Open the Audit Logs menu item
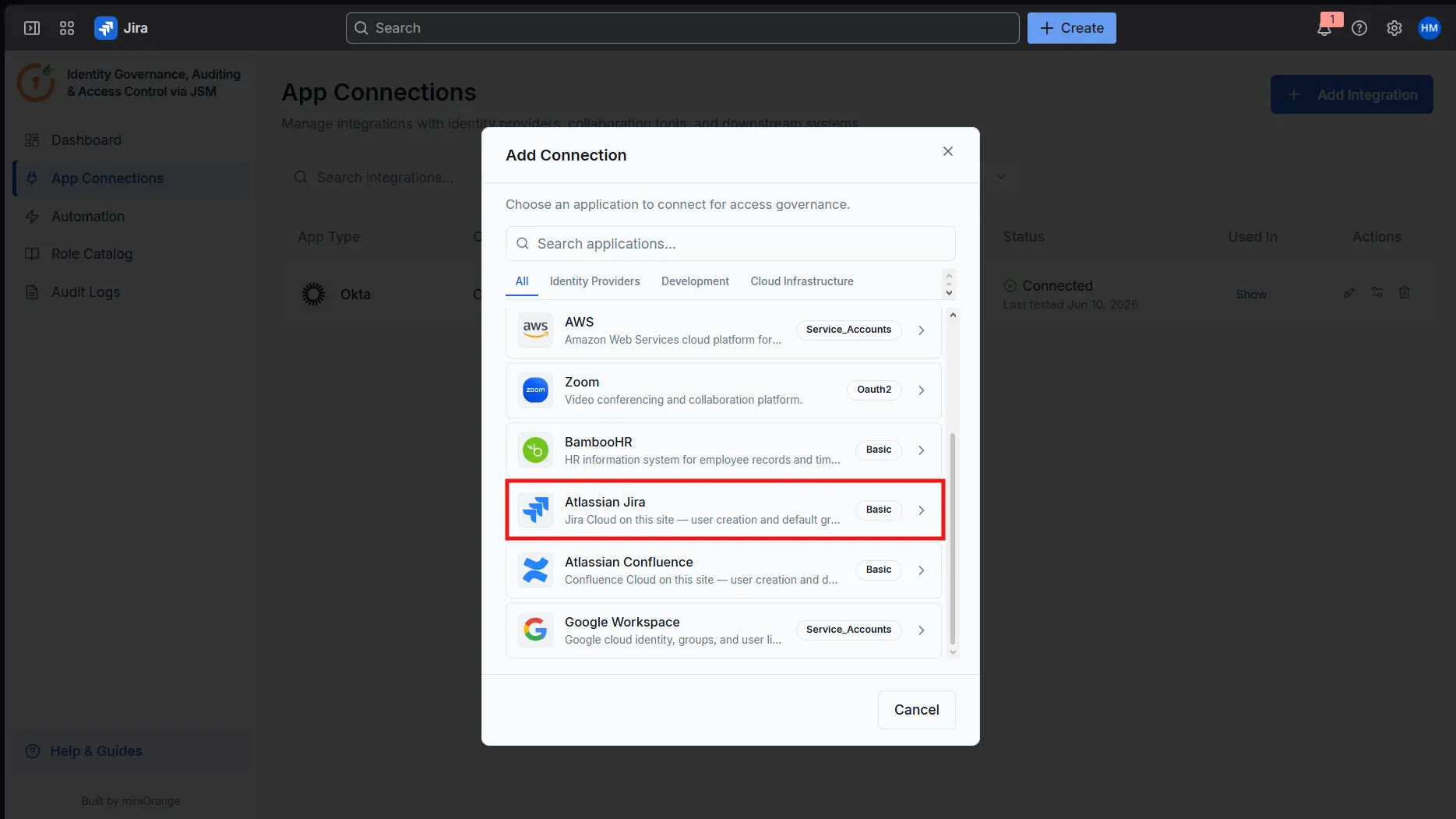The image size is (1456, 819). click(132, 292)
